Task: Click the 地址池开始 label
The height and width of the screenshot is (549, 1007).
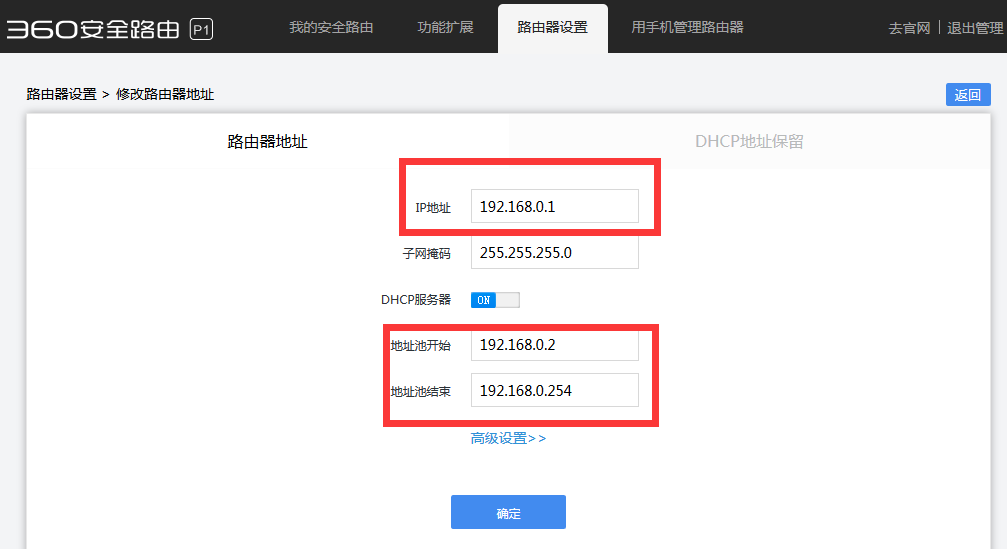Action: point(421,346)
